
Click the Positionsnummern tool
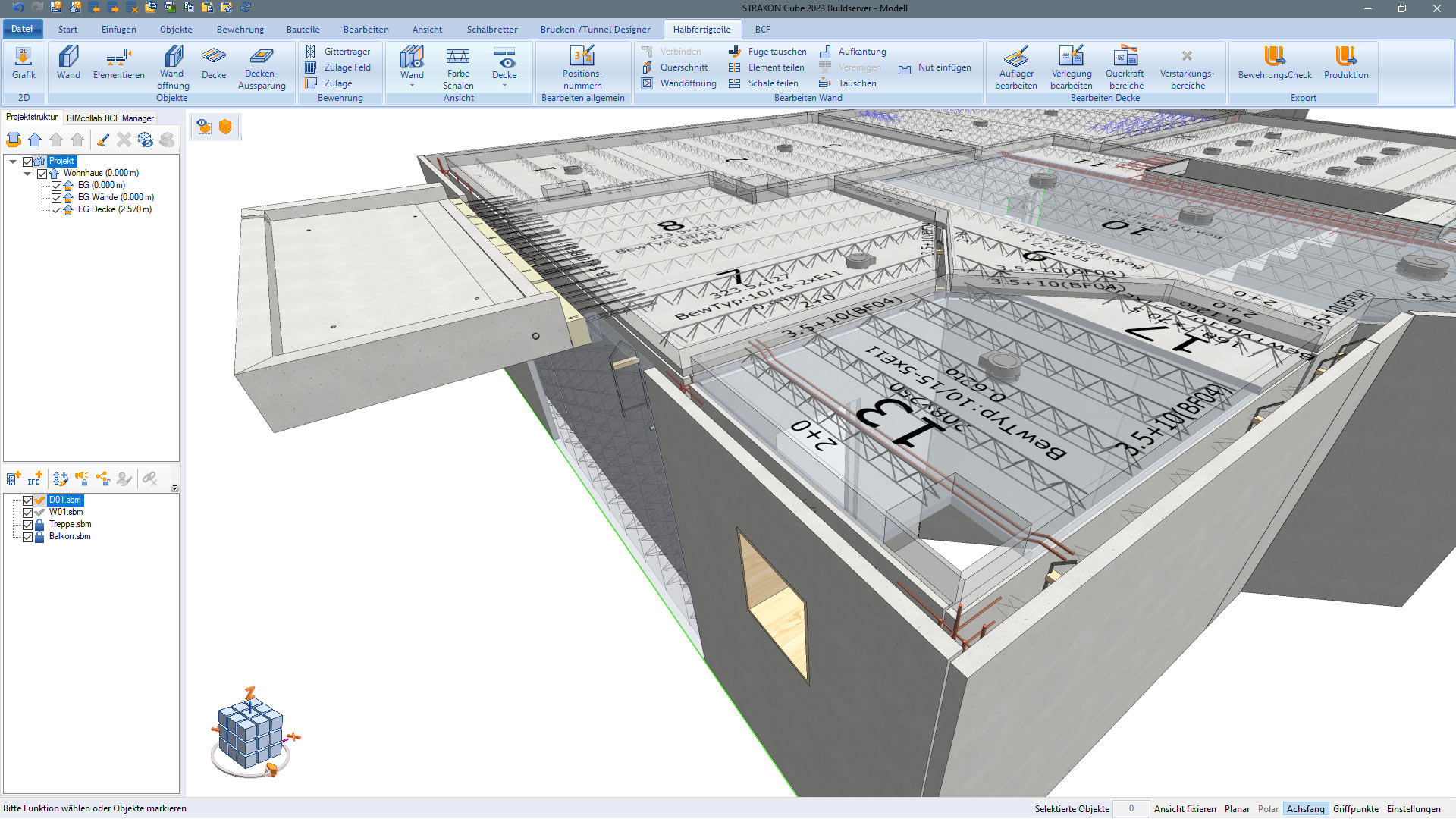tap(582, 67)
